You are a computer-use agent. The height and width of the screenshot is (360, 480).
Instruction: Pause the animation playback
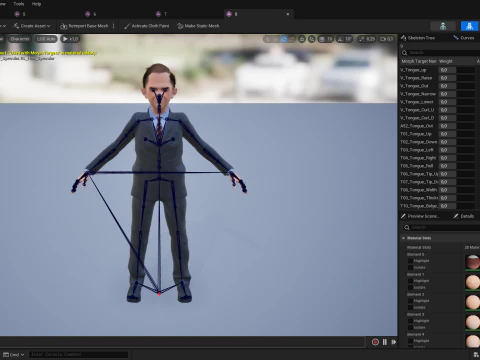(385, 342)
